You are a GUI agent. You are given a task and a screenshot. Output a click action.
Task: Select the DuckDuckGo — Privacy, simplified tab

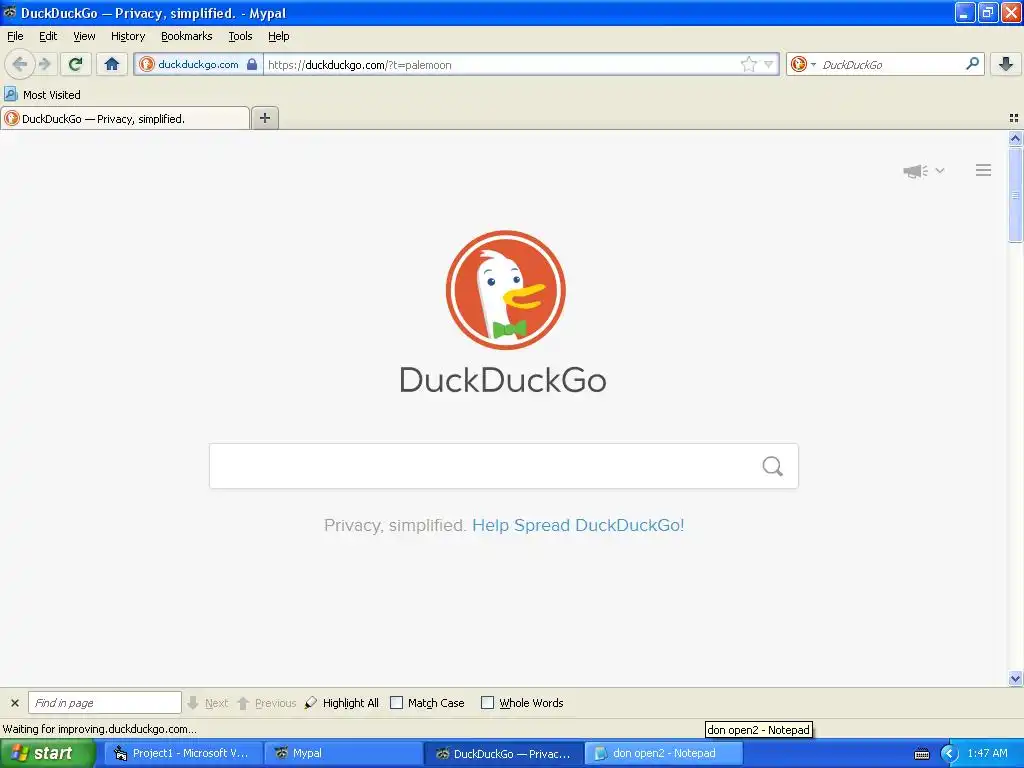point(125,119)
